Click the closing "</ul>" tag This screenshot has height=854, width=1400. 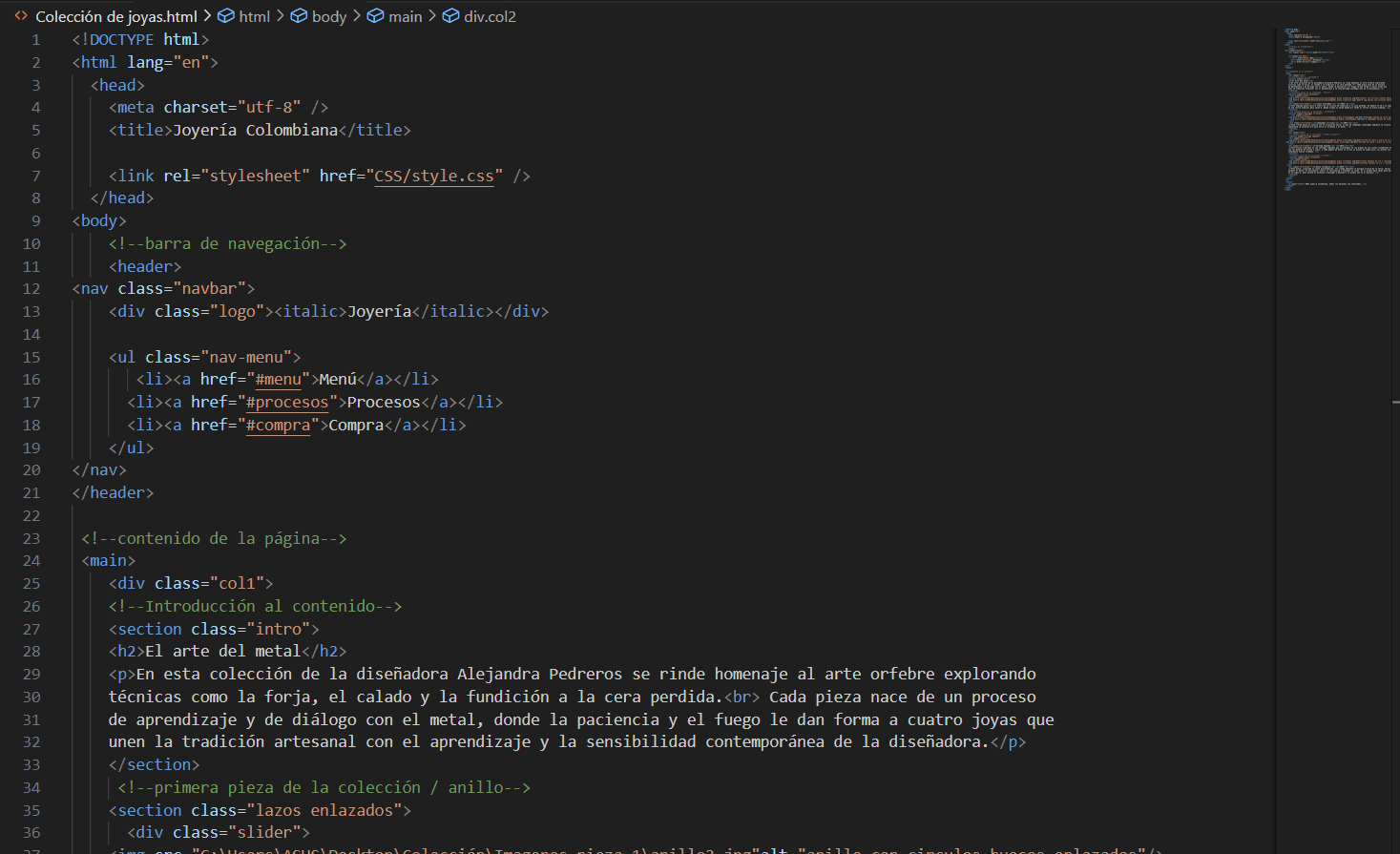[132, 448]
